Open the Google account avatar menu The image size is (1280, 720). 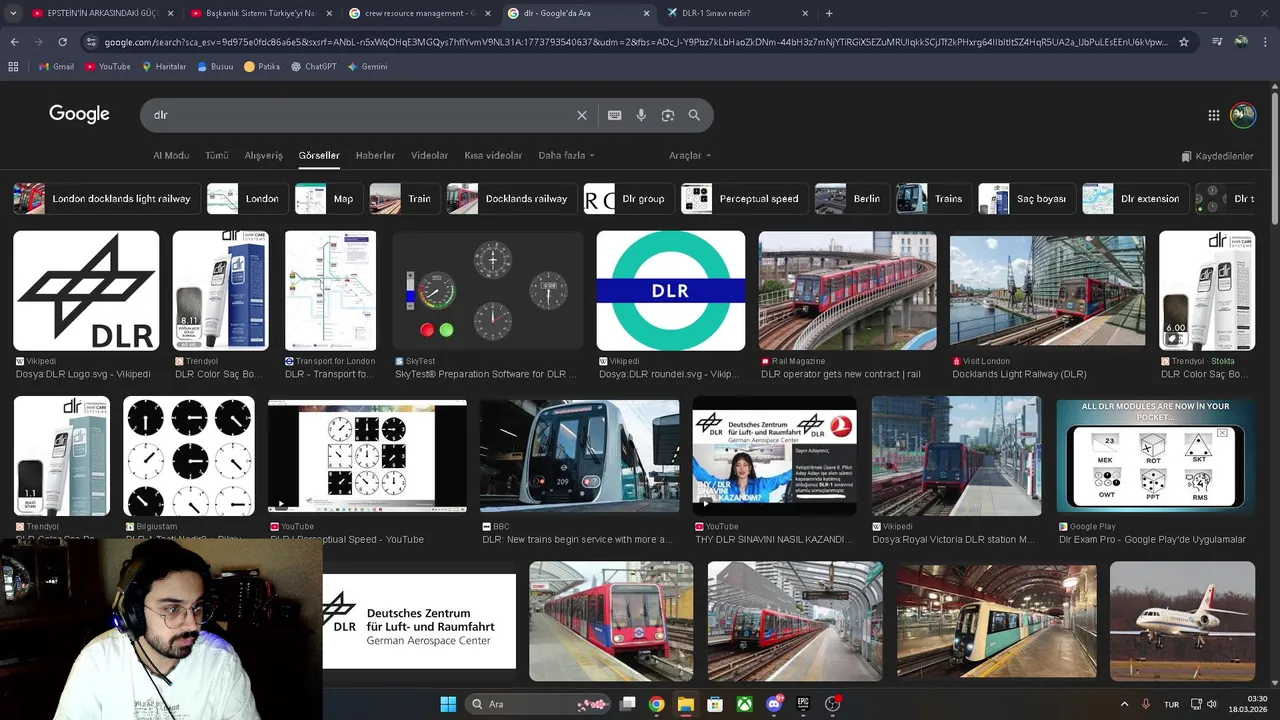[1243, 115]
